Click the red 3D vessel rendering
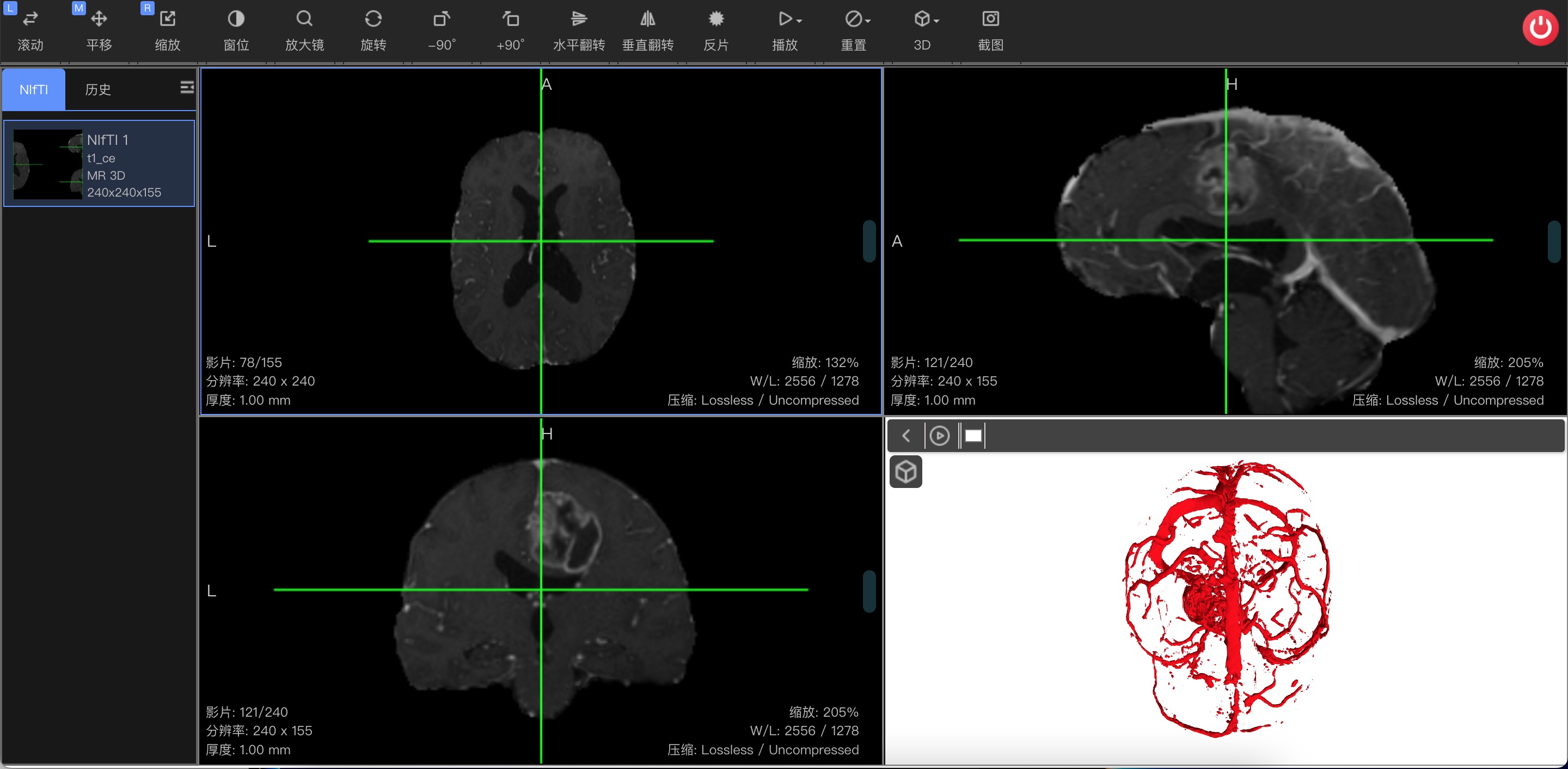1568x769 pixels. pyautogui.click(x=1227, y=600)
